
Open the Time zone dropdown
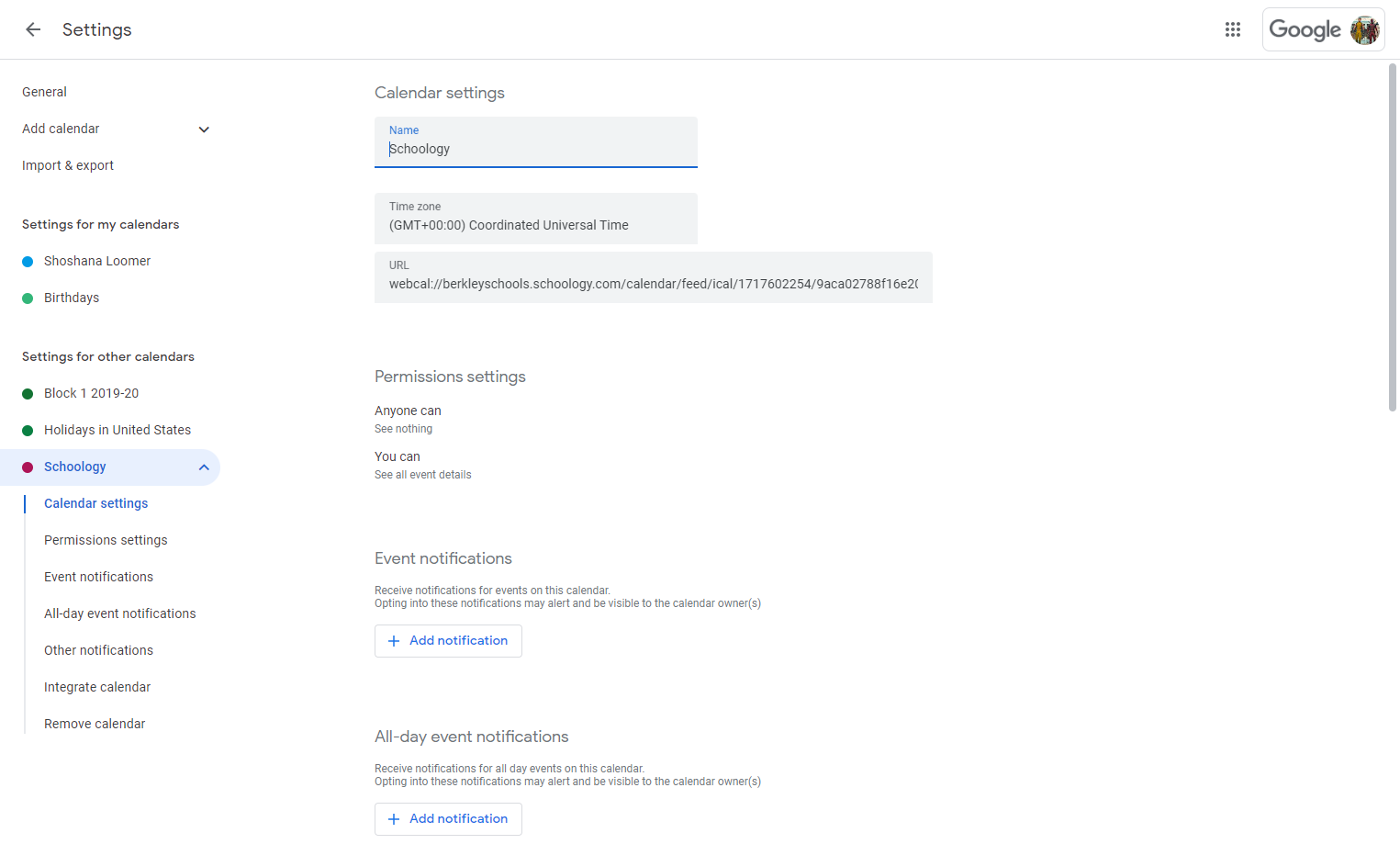point(536,219)
